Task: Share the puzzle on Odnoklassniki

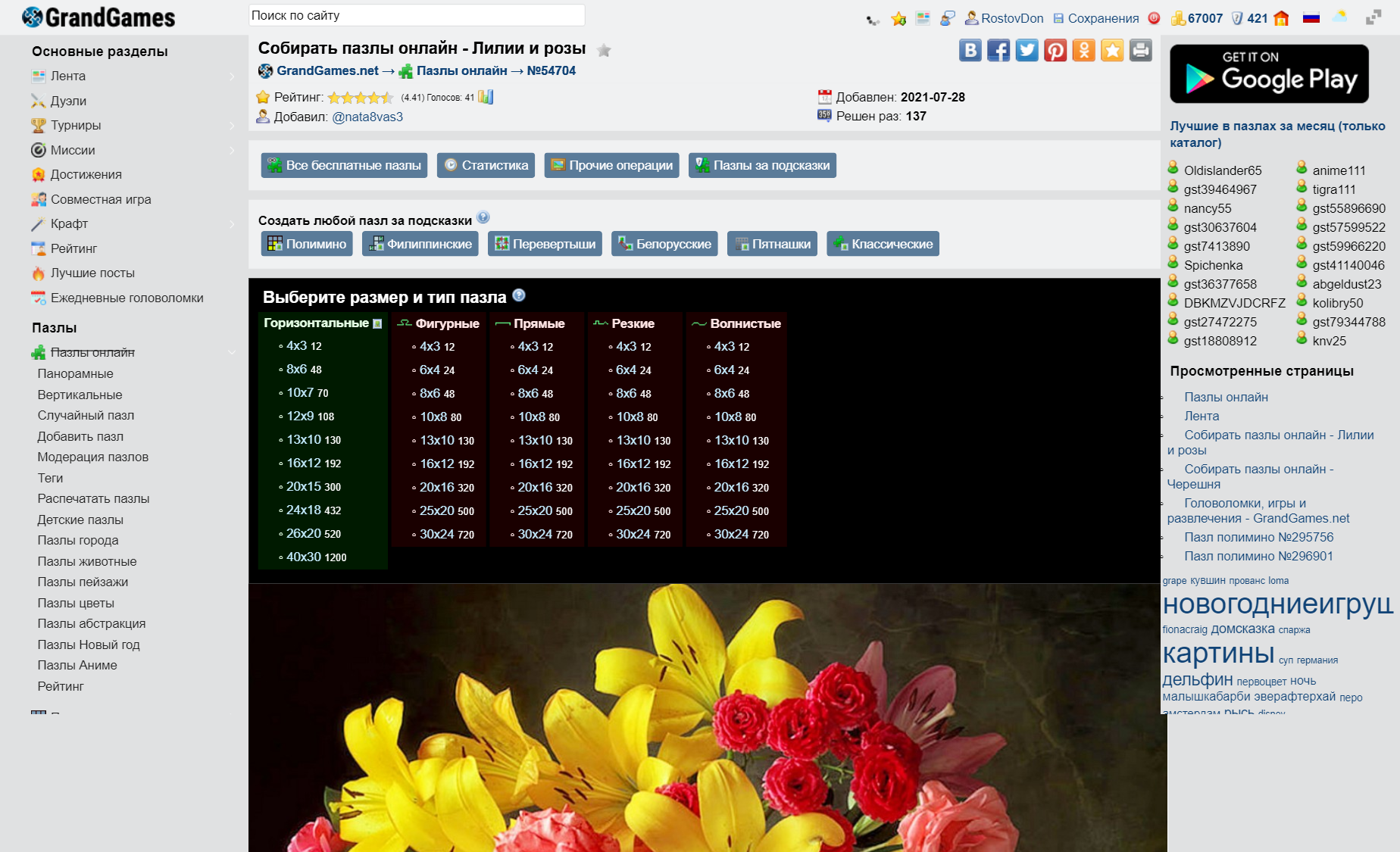Action: pyautogui.click(x=1084, y=51)
